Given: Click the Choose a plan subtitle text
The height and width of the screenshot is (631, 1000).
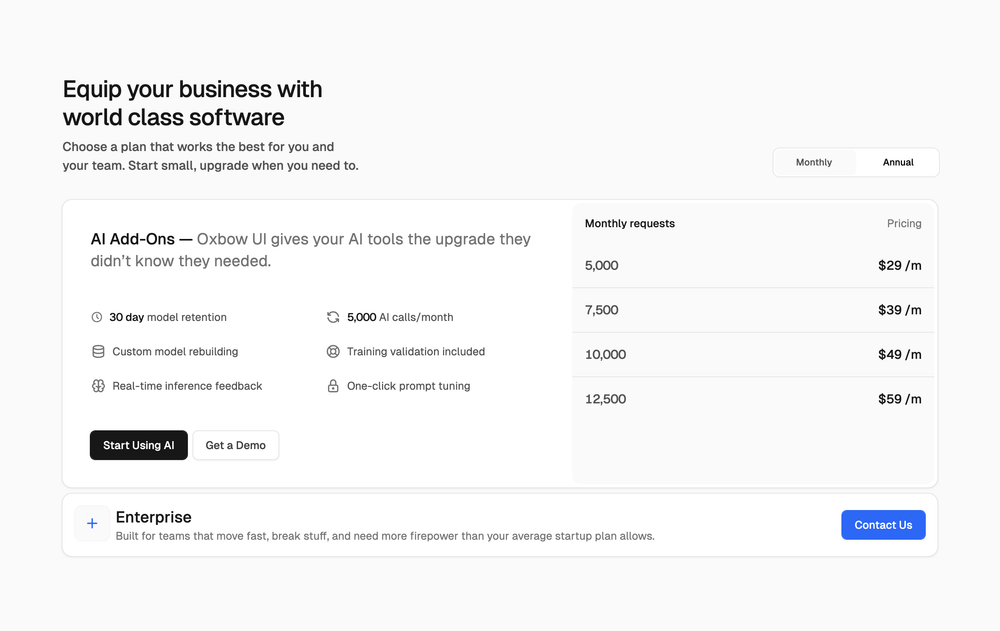Looking at the screenshot, I should (210, 156).
